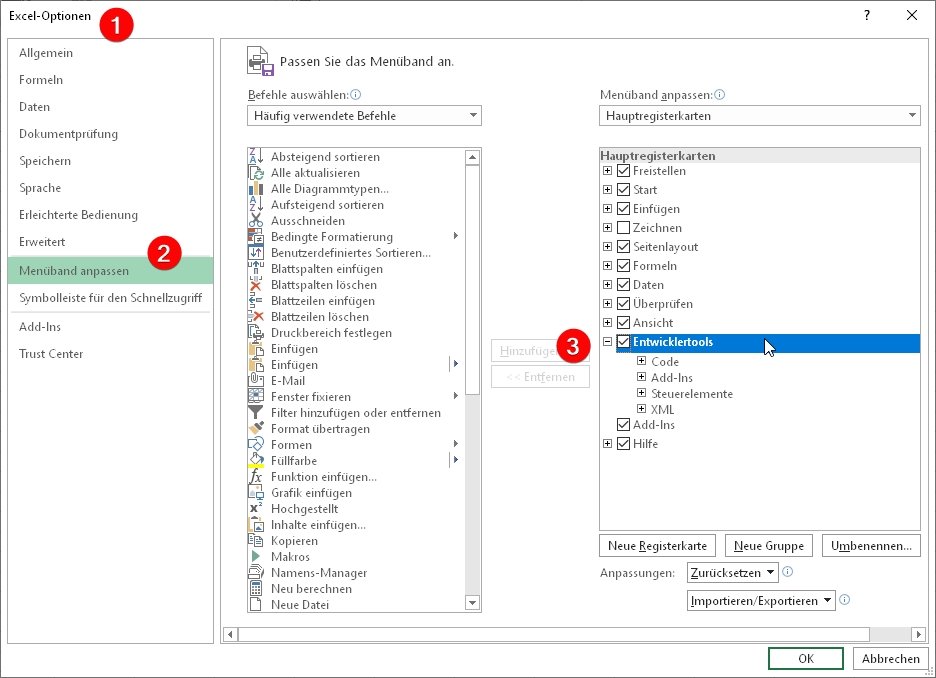The width and height of the screenshot is (936, 678).
Task: Open the Trust Center category
Action: point(50,353)
